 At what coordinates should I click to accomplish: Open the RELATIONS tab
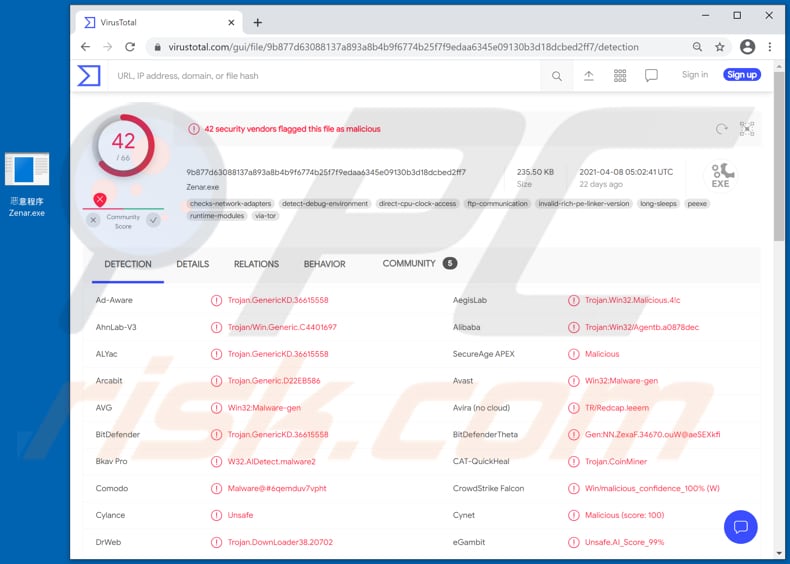click(256, 264)
